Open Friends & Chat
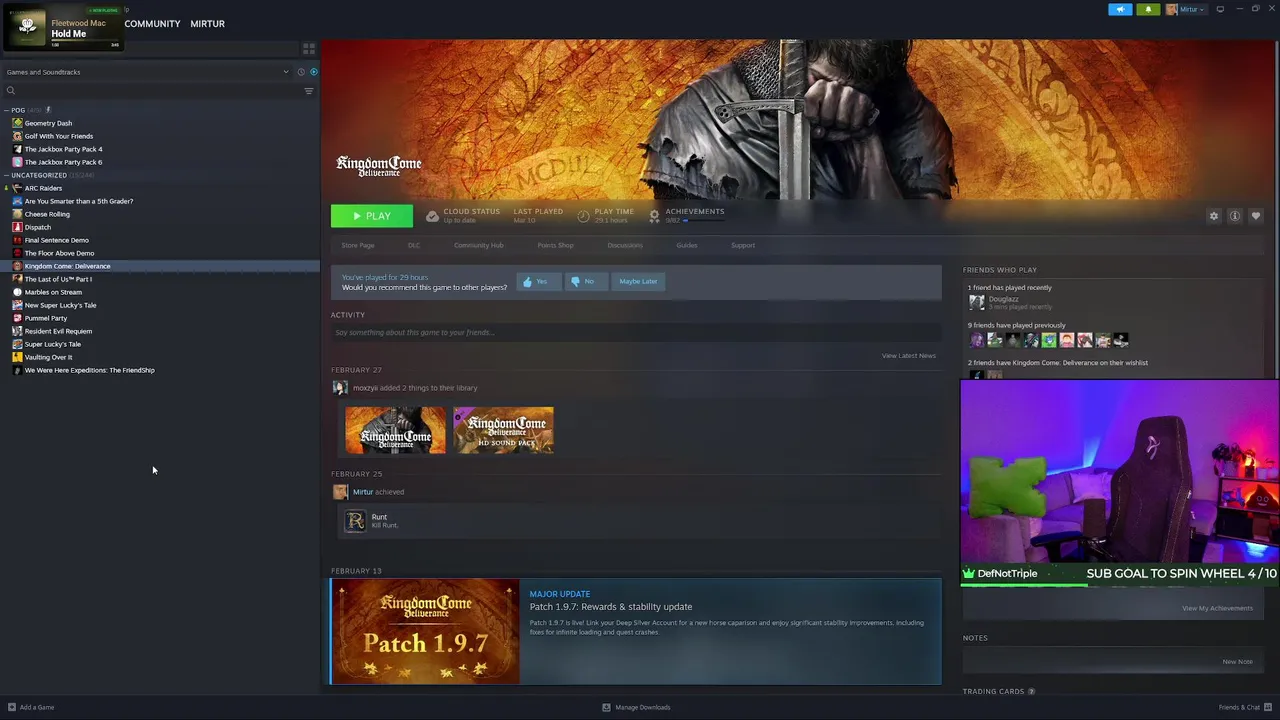The image size is (1280, 720). tap(1243, 707)
